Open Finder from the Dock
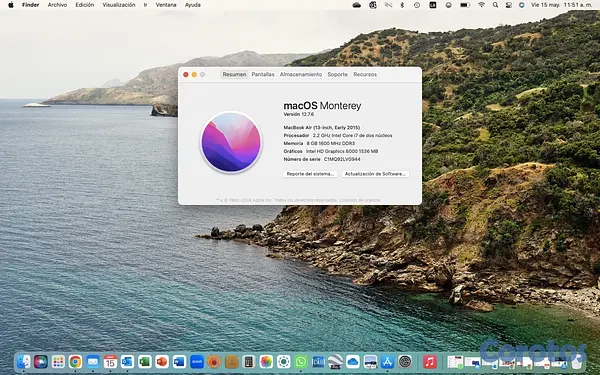This screenshot has height=375, width=600. click(x=24, y=361)
